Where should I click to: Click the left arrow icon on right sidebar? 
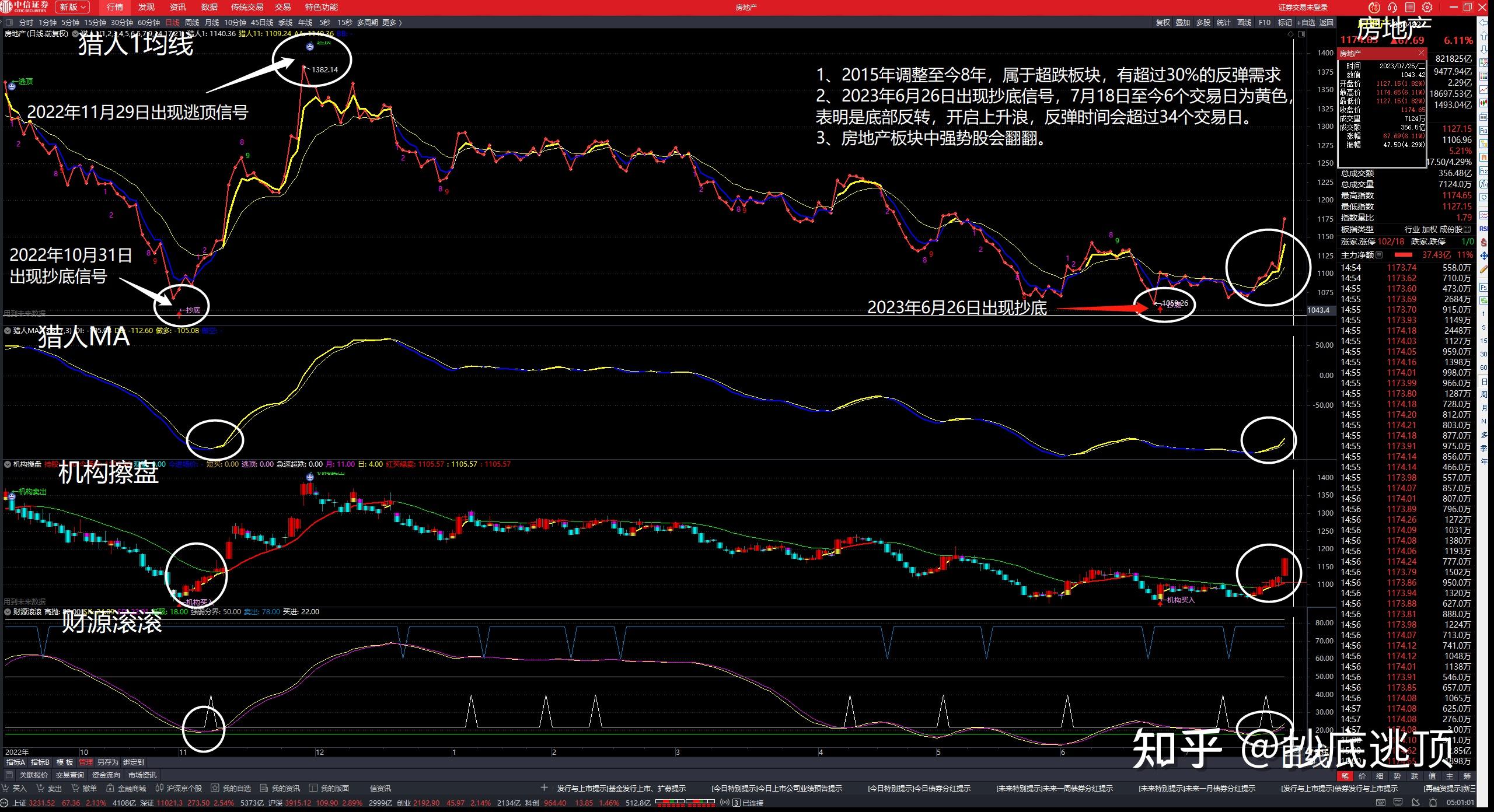click(1484, 23)
